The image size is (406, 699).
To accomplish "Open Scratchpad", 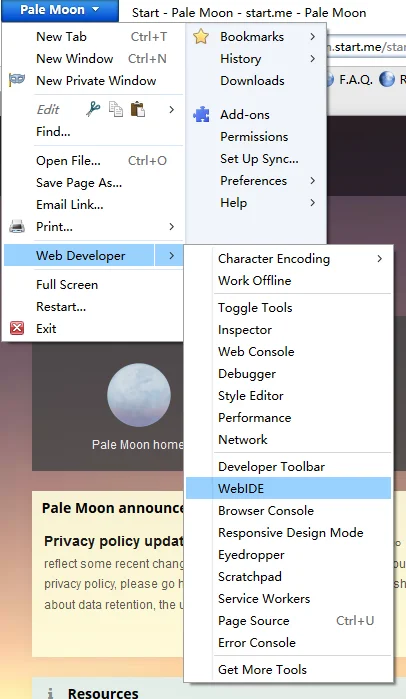I will (288, 576).
